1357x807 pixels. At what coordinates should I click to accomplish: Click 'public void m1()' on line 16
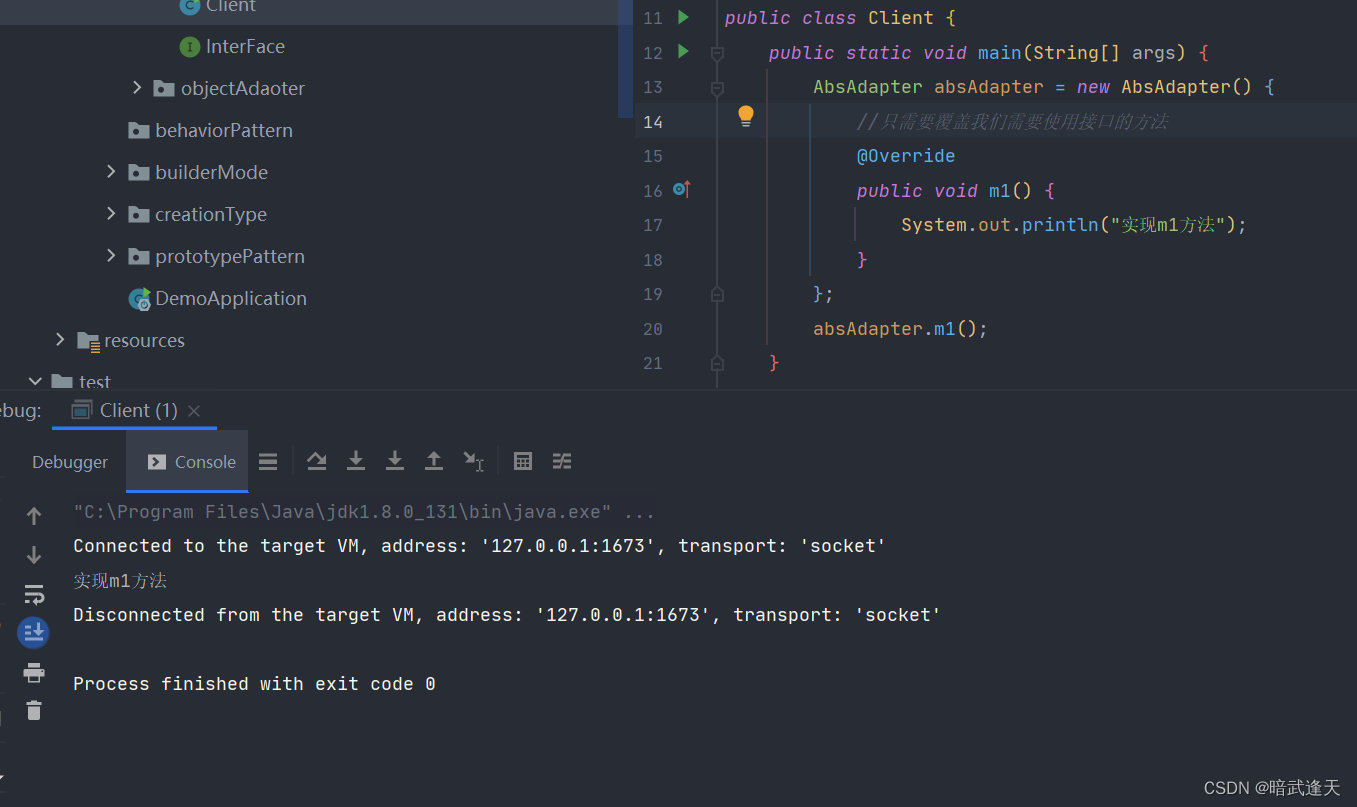click(x=944, y=191)
